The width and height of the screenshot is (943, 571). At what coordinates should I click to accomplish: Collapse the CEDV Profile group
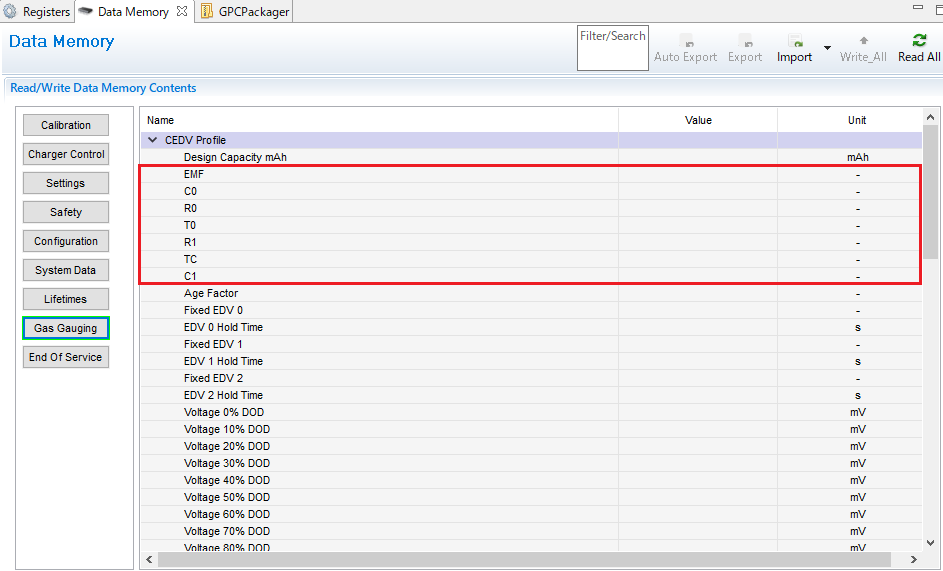pos(152,140)
